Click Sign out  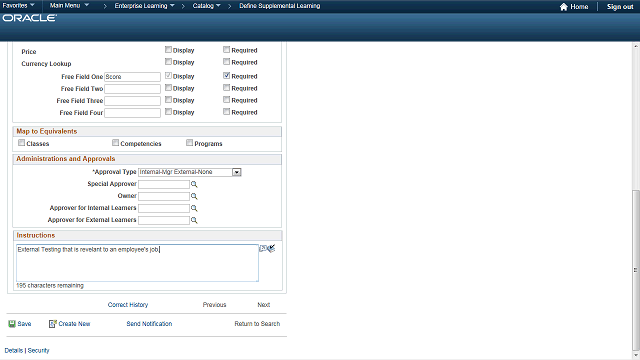pyautogui.click(x=620, y=7)
